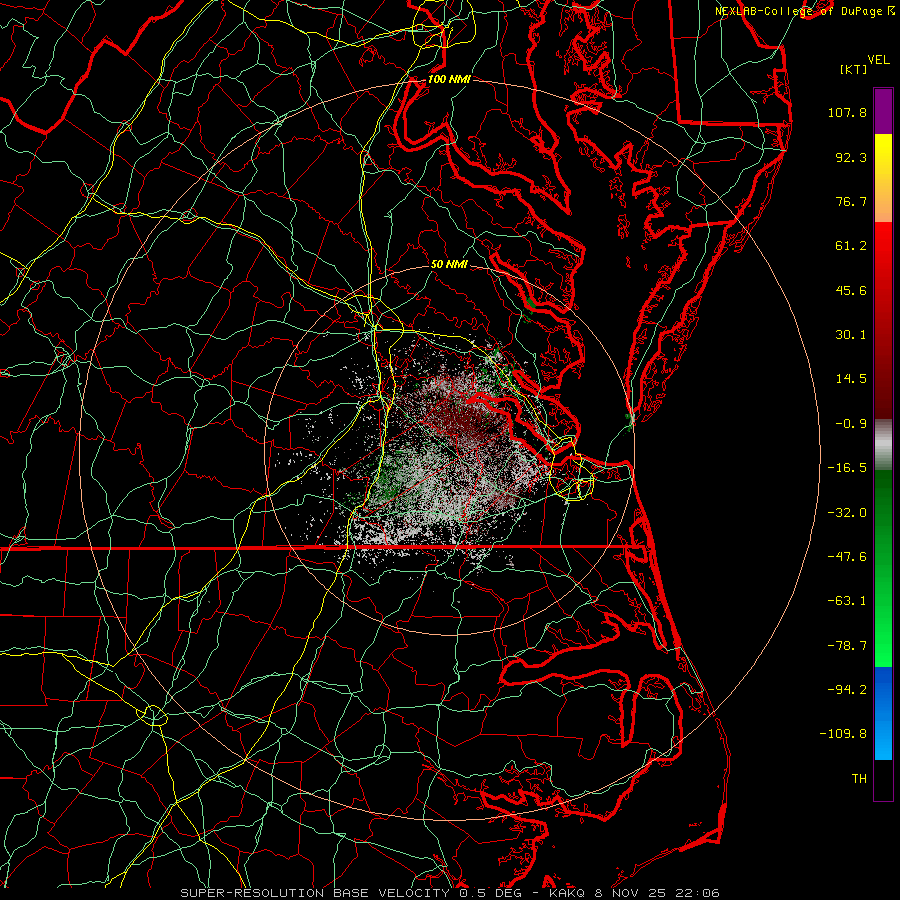Click the 50 NMI range ring label
Screen dimensions: 900x900
[449, 264]
